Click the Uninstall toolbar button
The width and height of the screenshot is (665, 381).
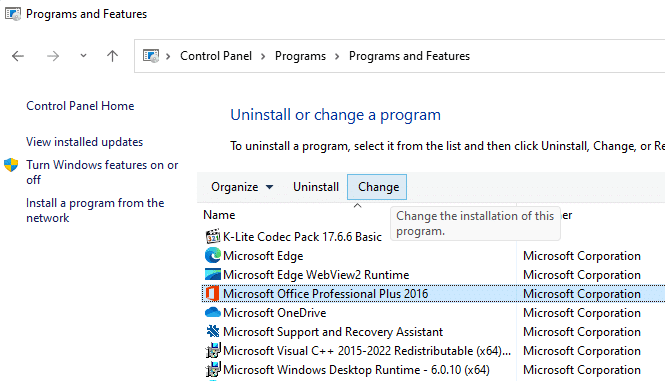click(x=316, y=187)
